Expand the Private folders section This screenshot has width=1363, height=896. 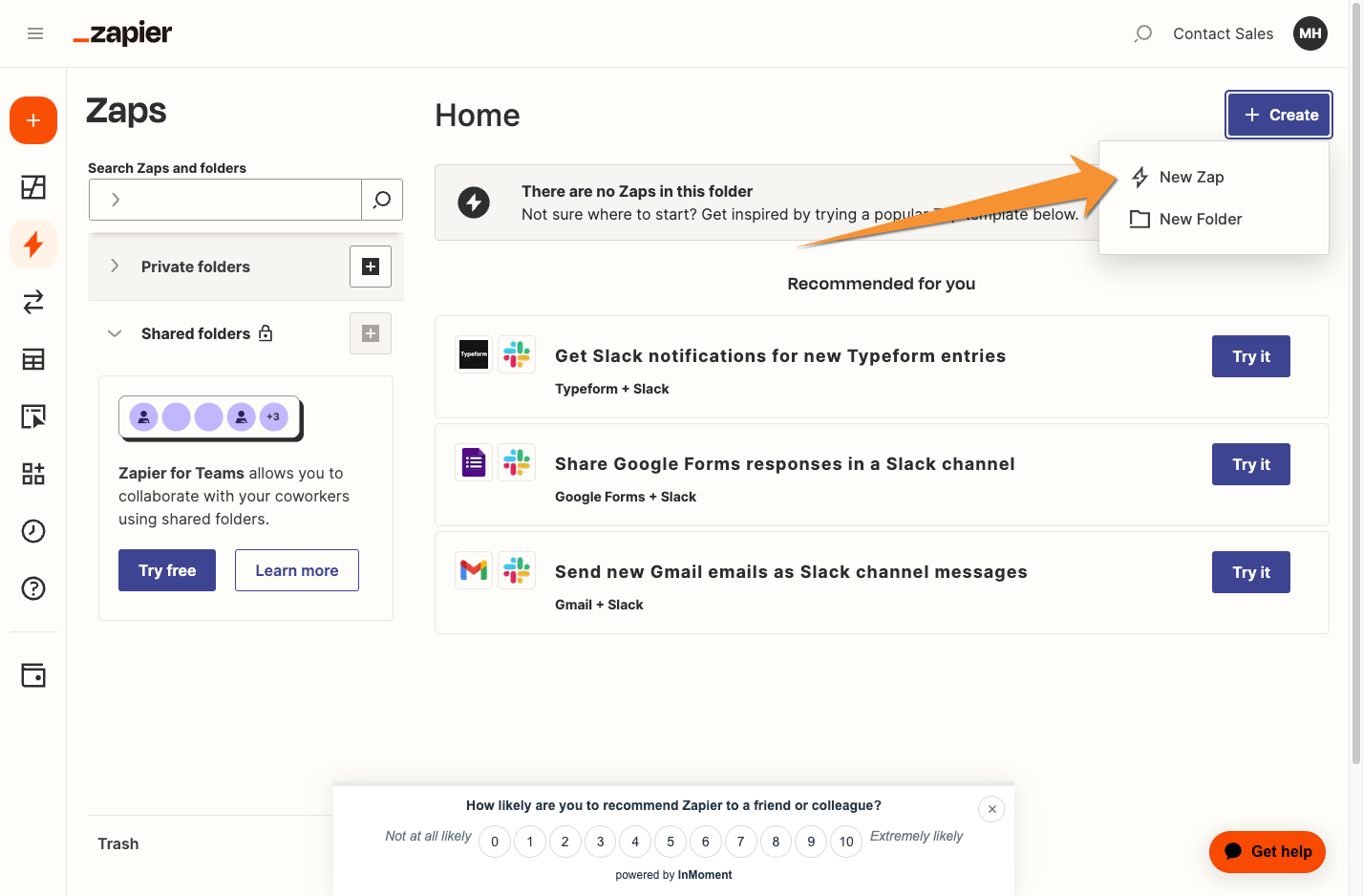pos(115,267)
